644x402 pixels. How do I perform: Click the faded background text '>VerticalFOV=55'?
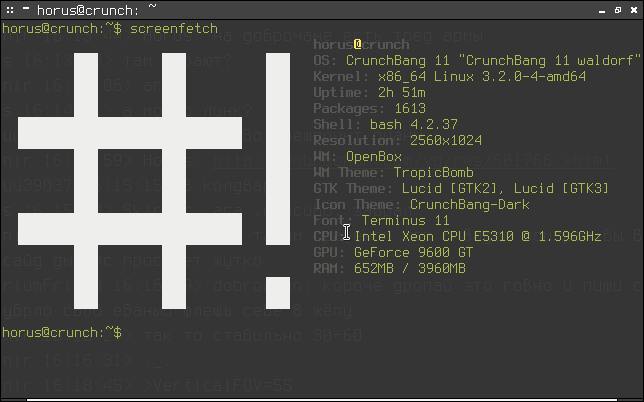pos(218,386)
